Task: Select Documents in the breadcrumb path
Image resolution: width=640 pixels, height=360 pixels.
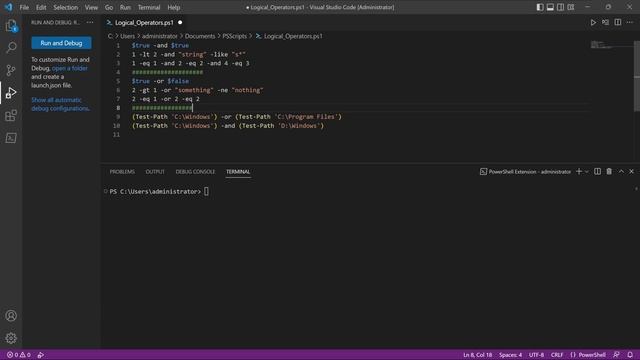Action: (x=200, y=36)
